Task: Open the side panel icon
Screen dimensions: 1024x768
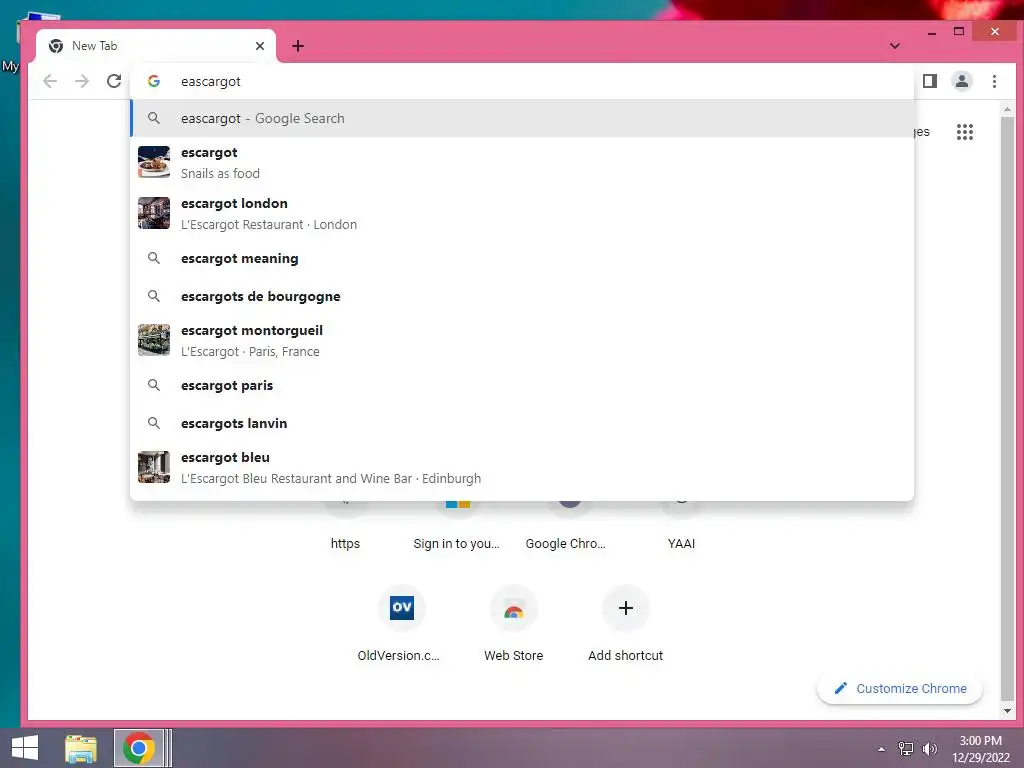Action: tap(930, 81)
